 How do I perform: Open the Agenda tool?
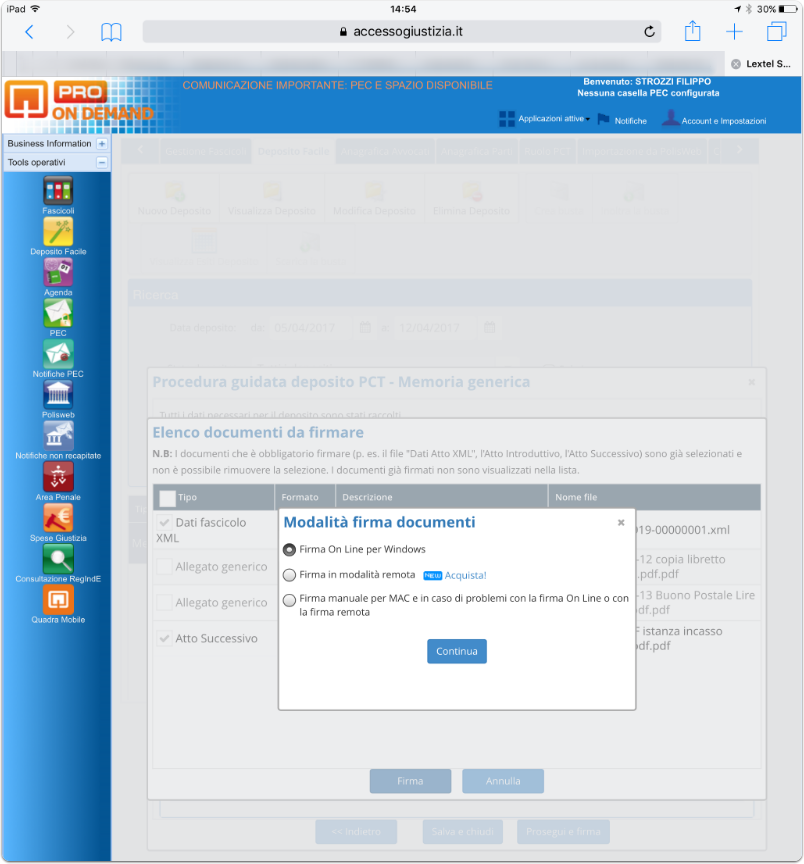click(58, 273)
